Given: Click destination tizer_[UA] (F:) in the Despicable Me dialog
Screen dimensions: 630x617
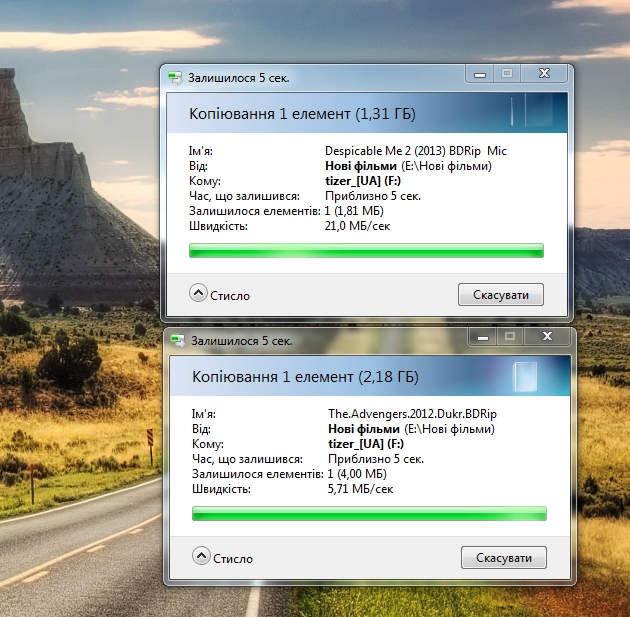Looking at the screenshot, I should [363, 181].
